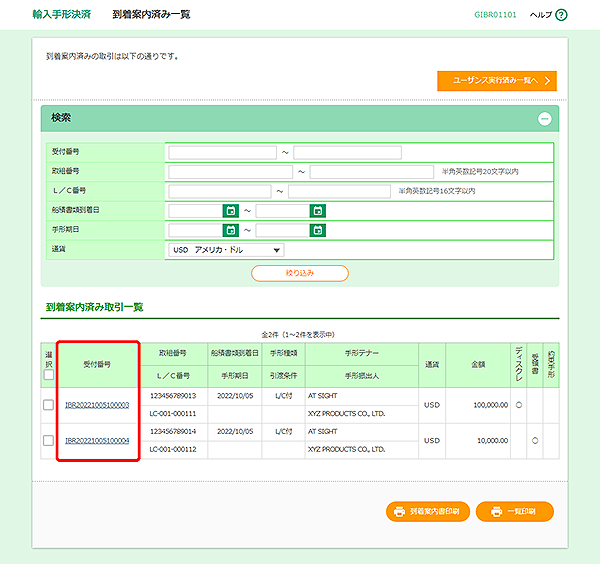Click the L/C番号 starting value field
This screenshot has height=564, width=600.
(x=220, y=191)
